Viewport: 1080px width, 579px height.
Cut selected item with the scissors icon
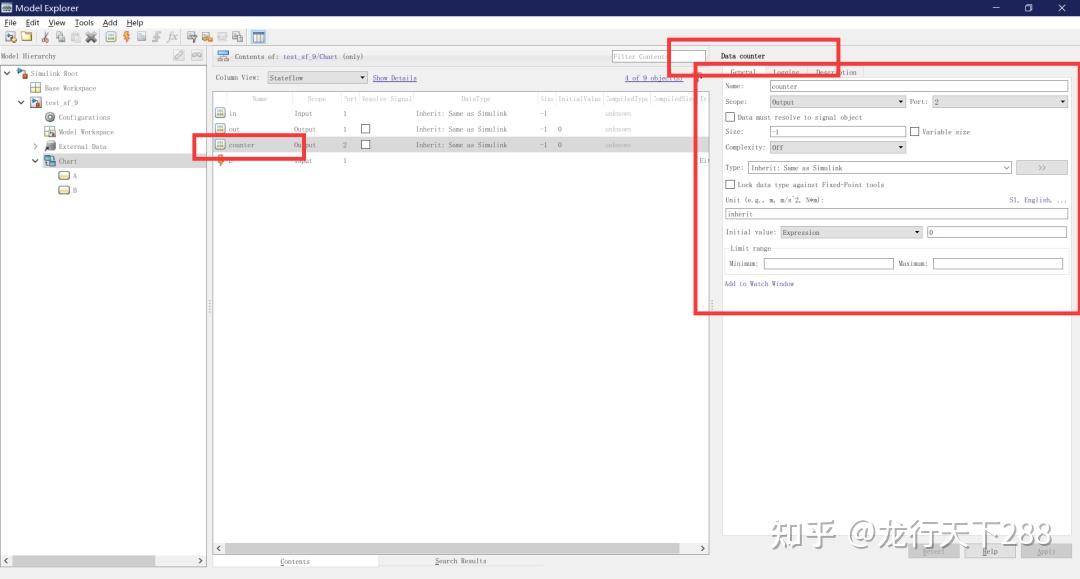tap(46, 36)
